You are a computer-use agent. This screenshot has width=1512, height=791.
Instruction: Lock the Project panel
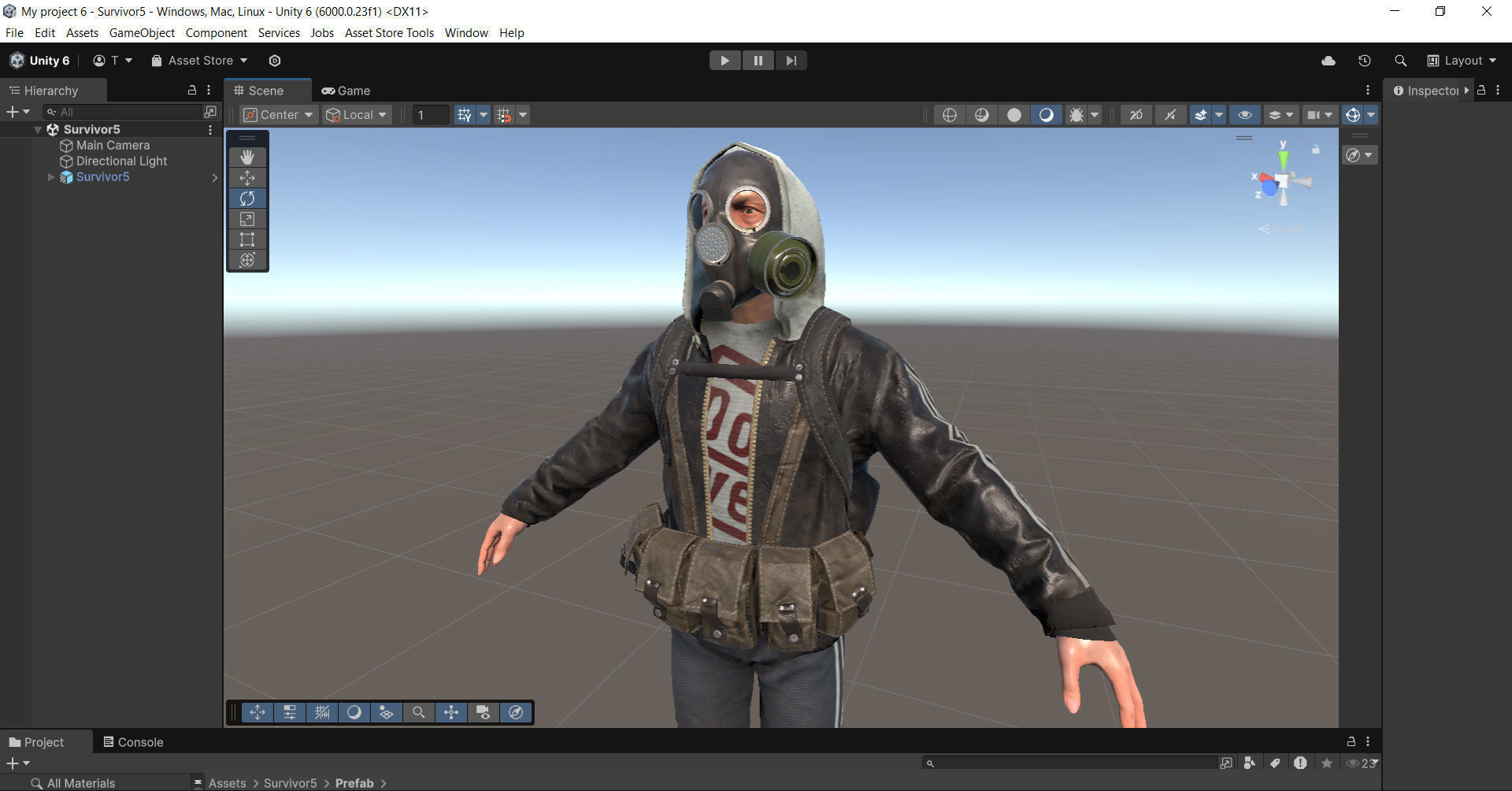(x=1351, y=741)
